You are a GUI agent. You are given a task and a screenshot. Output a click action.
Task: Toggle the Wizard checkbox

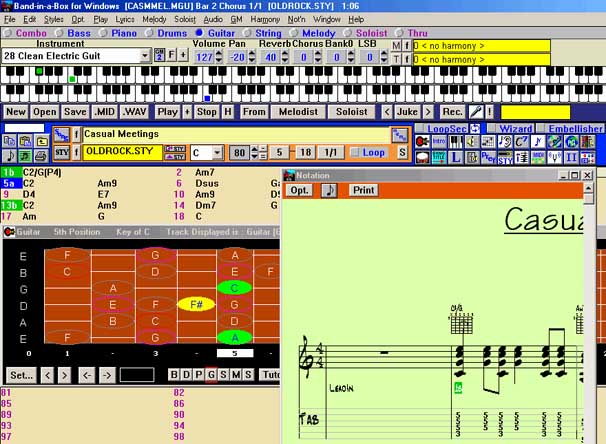pyautogui.click(x=492, y=128)
